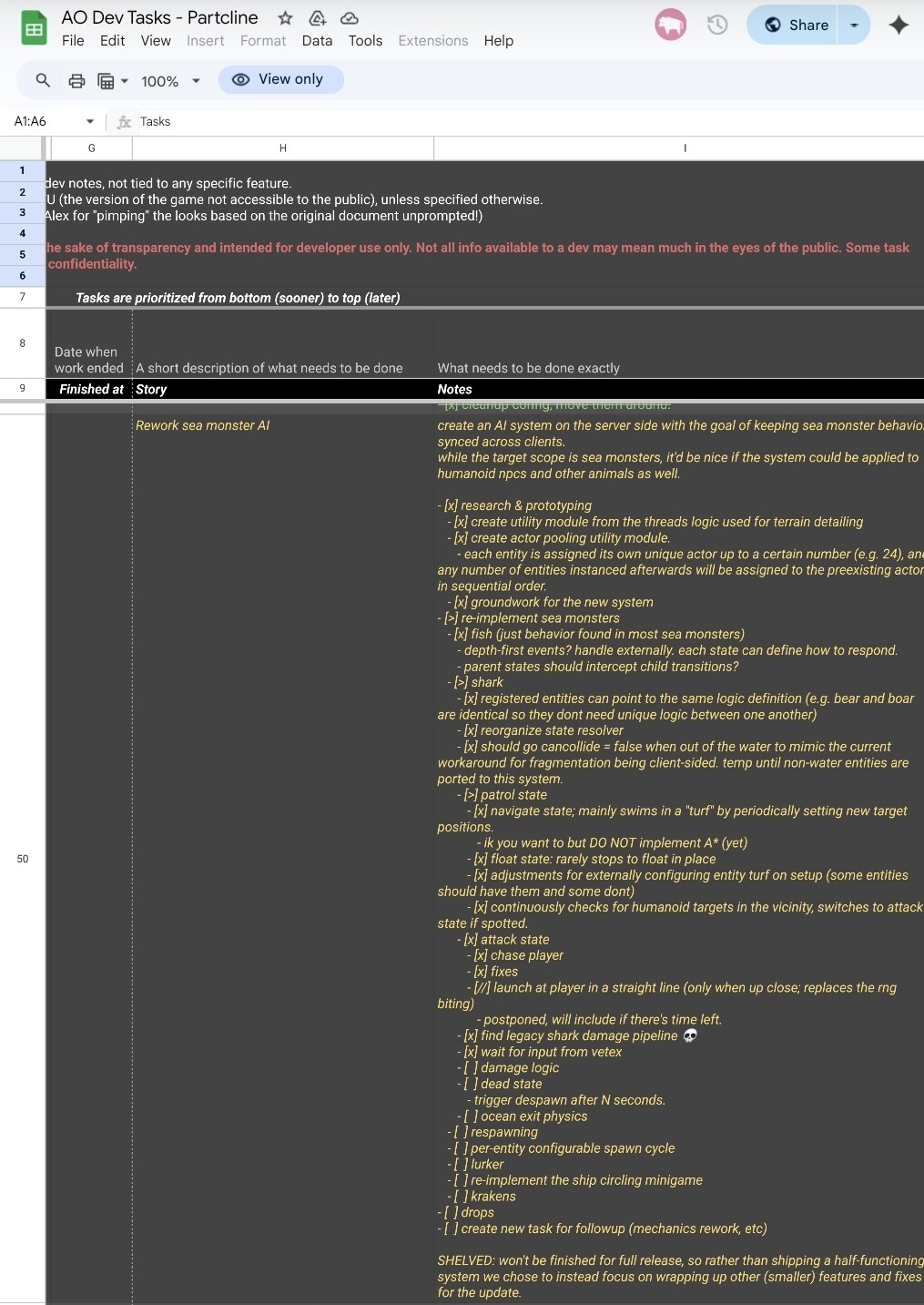924x1305 pixels.
Task: Open the filter views dropdown
Action: coord(112,81)
